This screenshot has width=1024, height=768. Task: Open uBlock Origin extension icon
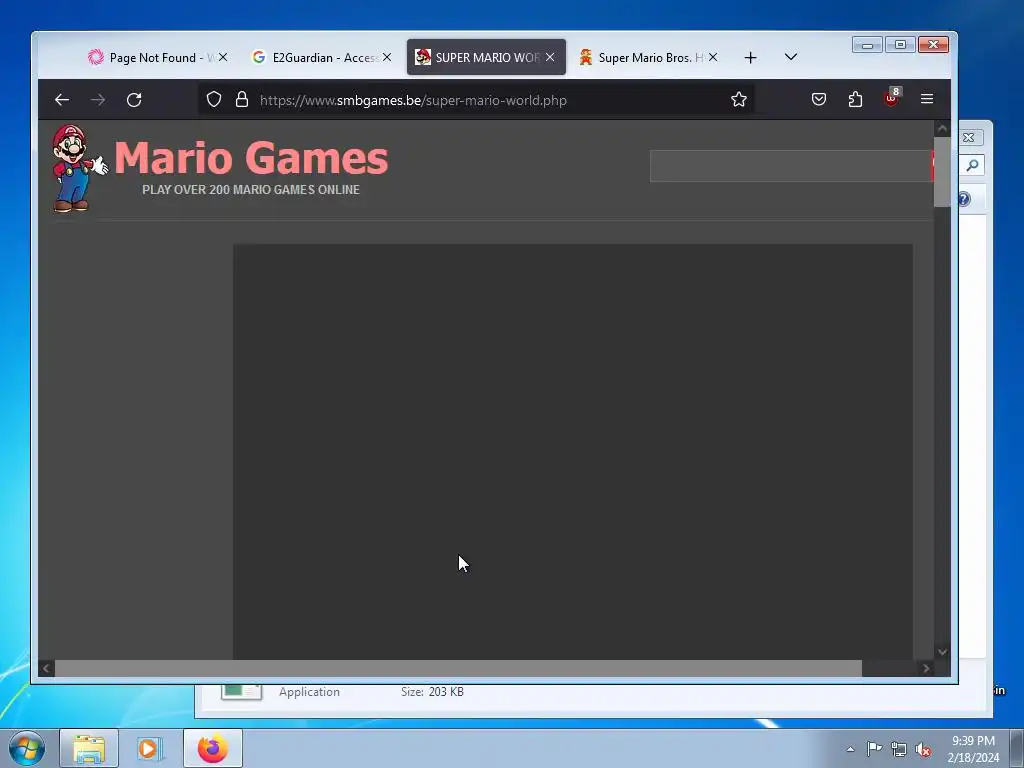click(891, 98)
